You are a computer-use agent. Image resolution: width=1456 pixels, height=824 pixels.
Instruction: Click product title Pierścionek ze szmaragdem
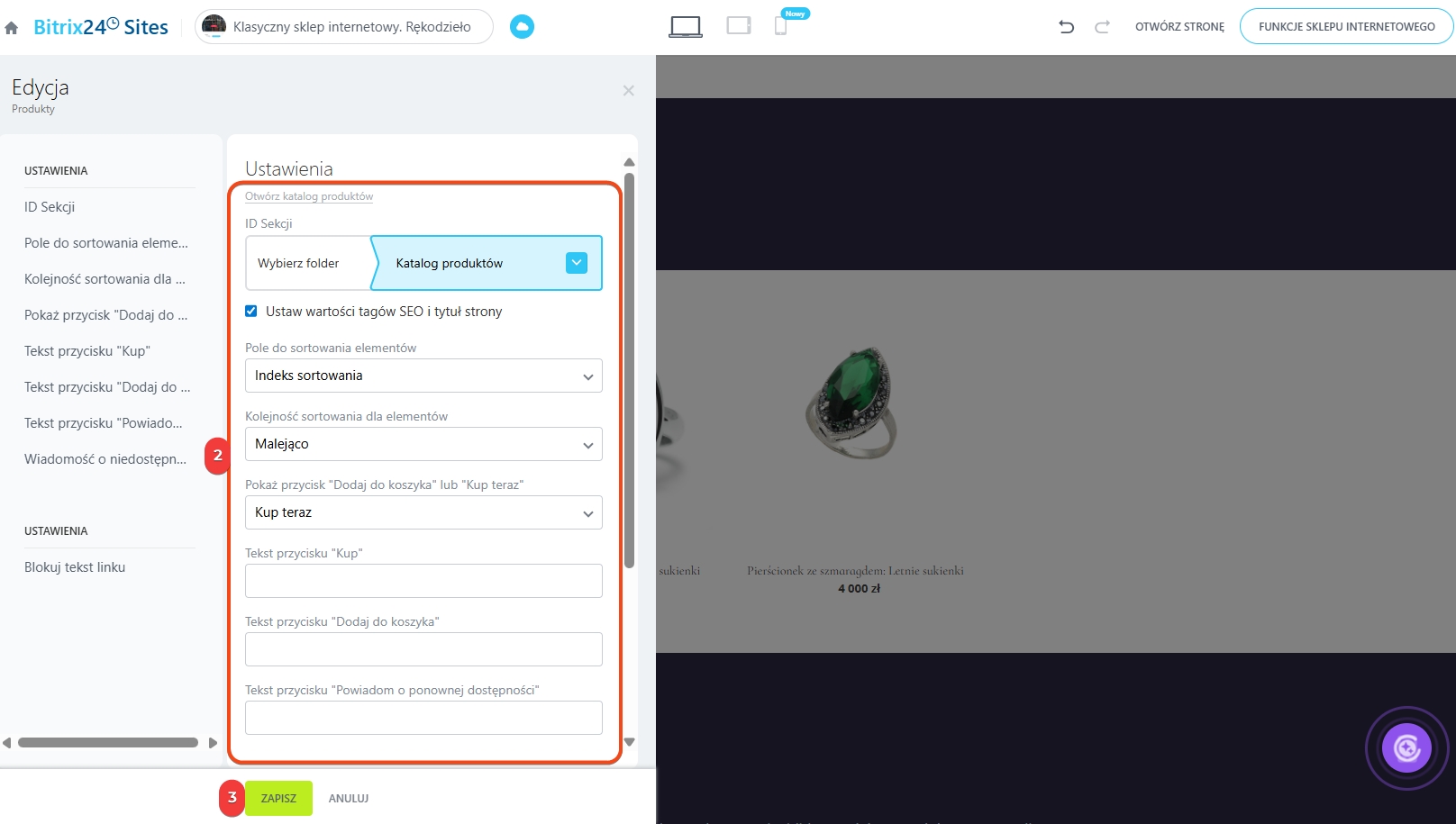pos(855,571)
